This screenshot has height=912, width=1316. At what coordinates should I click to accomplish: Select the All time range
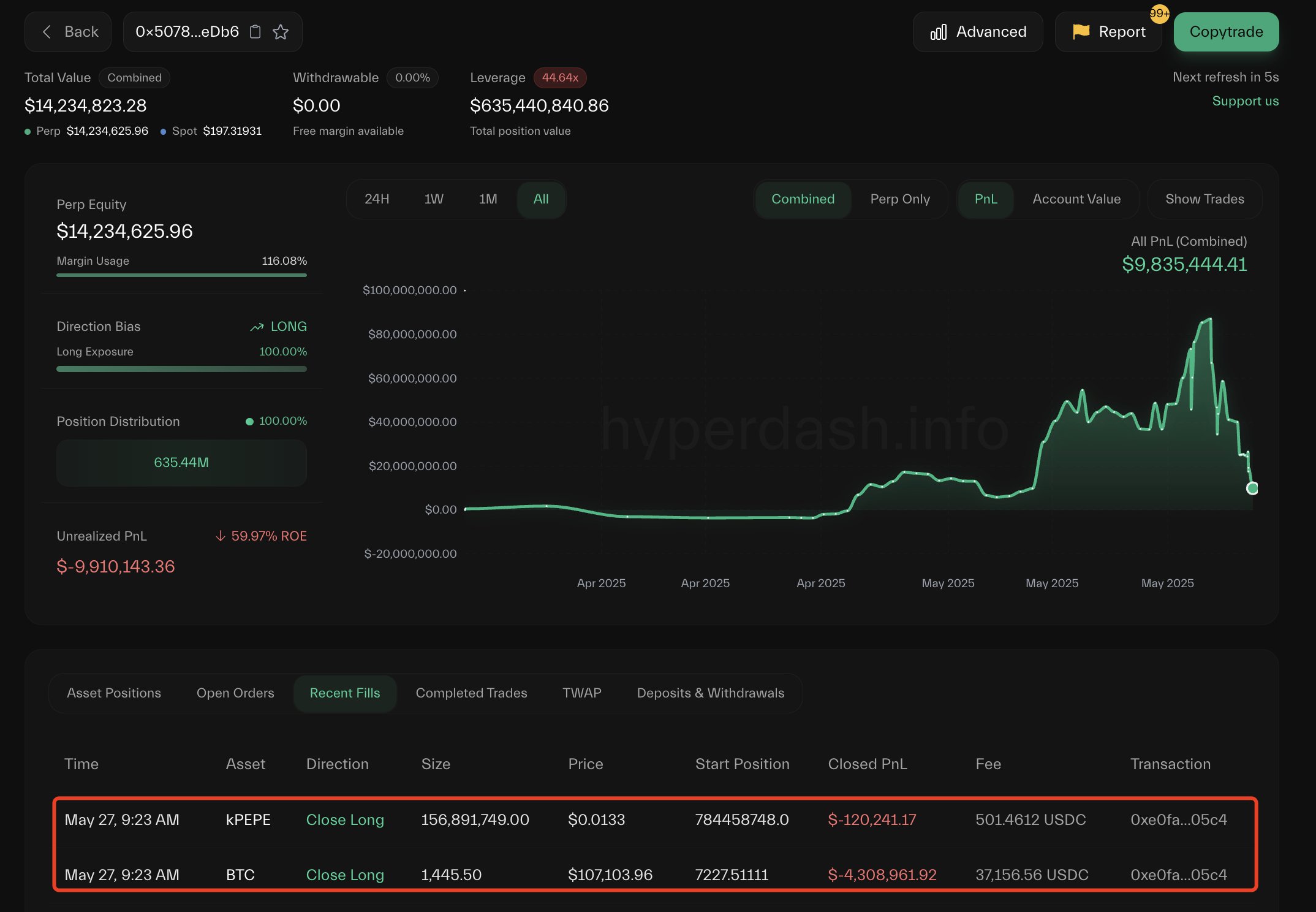pos(541,199)
